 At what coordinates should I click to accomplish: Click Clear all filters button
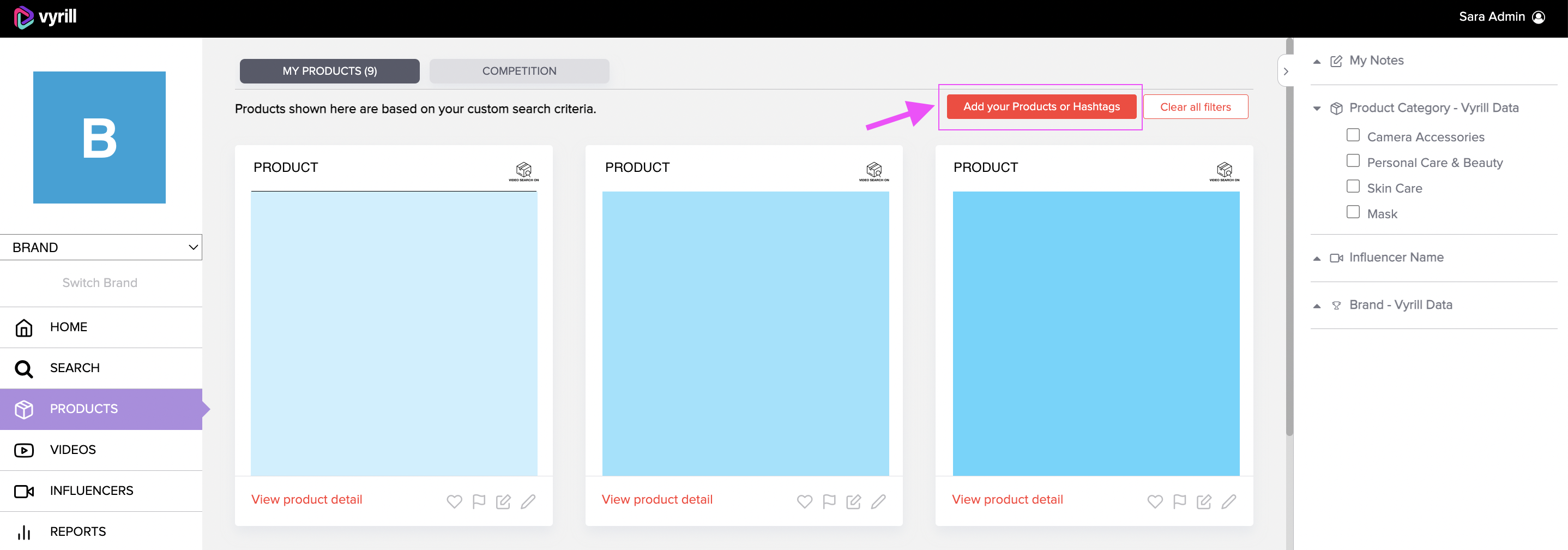[1195, 106]
